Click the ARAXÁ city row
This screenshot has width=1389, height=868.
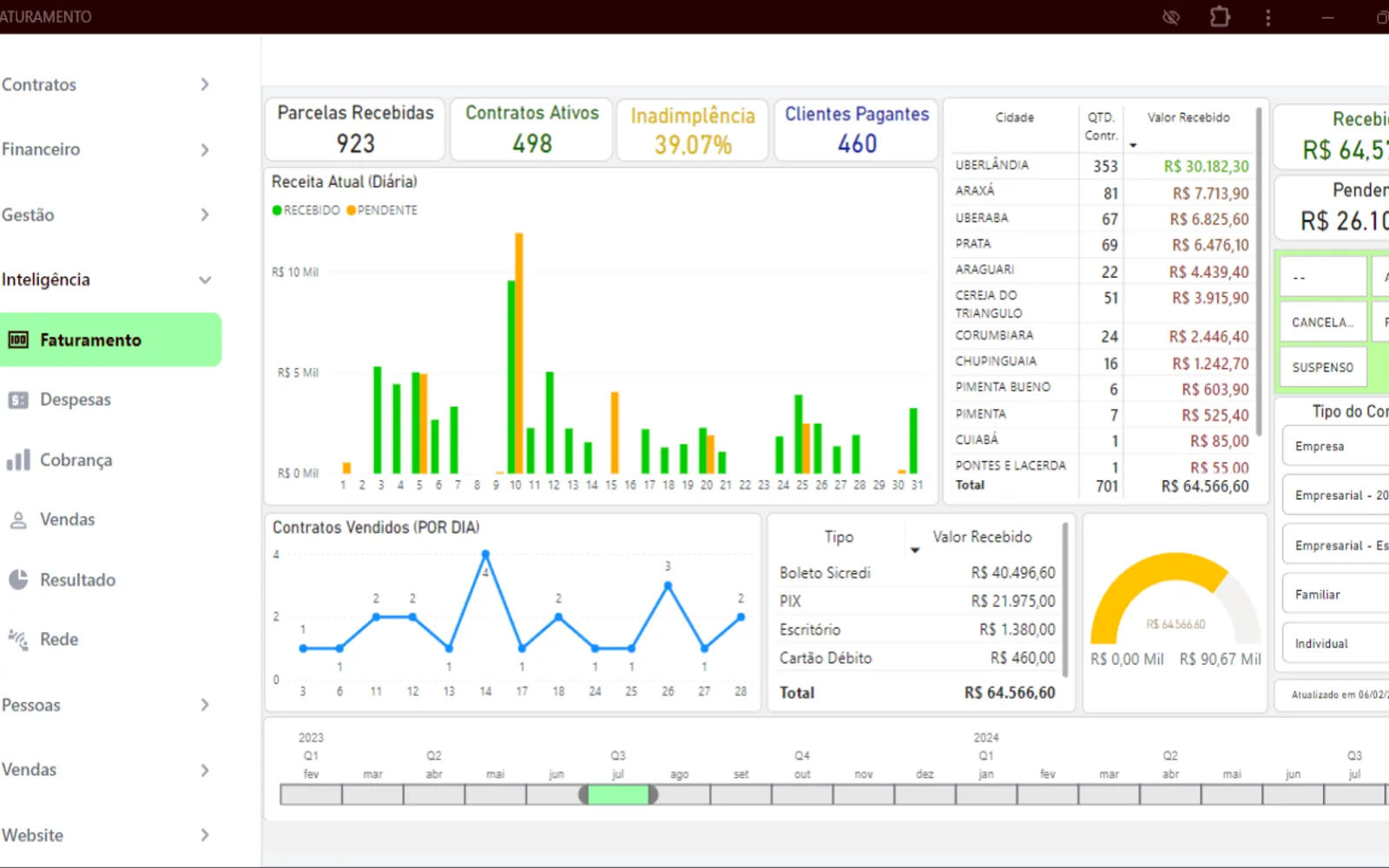1103,193
